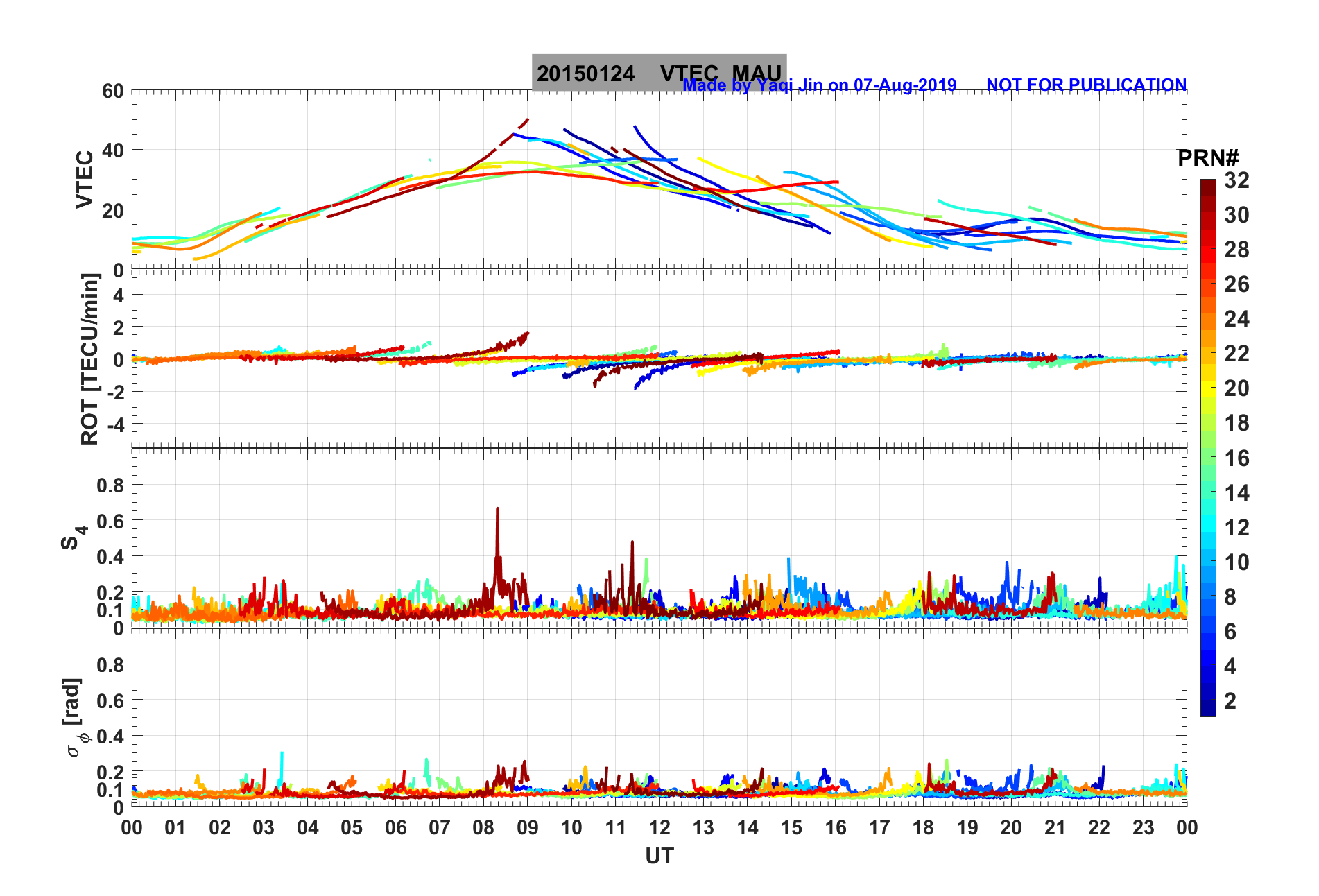The image size is (1319, 896).
Task: Click the "20" tick on the VTEC axis
Action: point(113,210)
